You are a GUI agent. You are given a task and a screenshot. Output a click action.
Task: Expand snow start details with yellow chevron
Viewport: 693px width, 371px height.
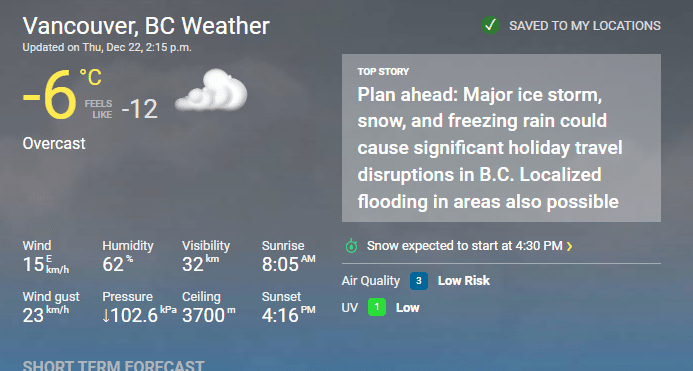pos(569,246)
